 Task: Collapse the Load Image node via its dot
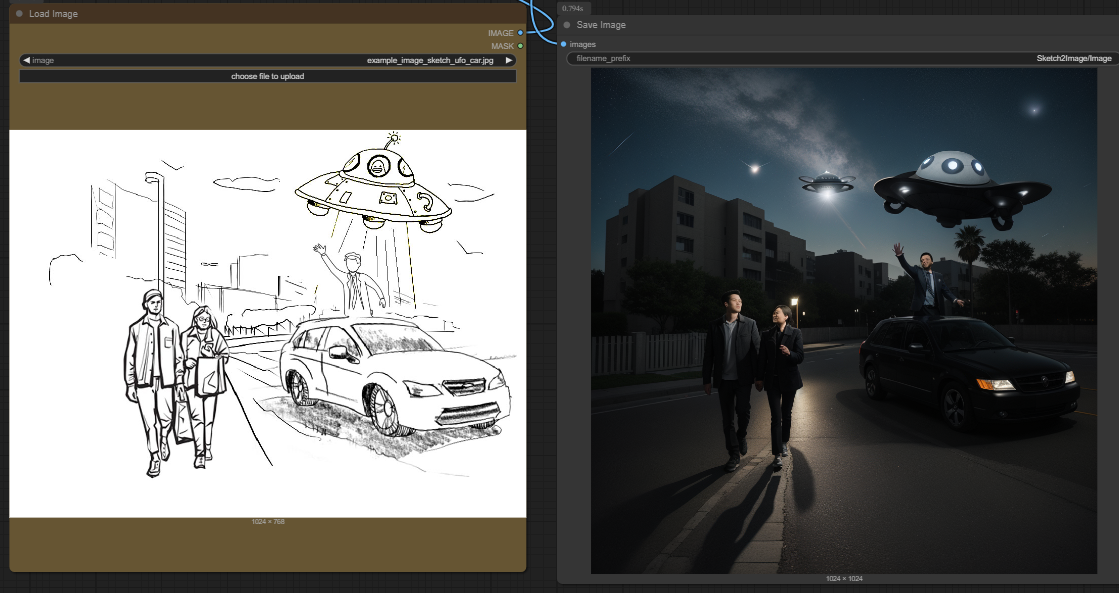[19, 14]
